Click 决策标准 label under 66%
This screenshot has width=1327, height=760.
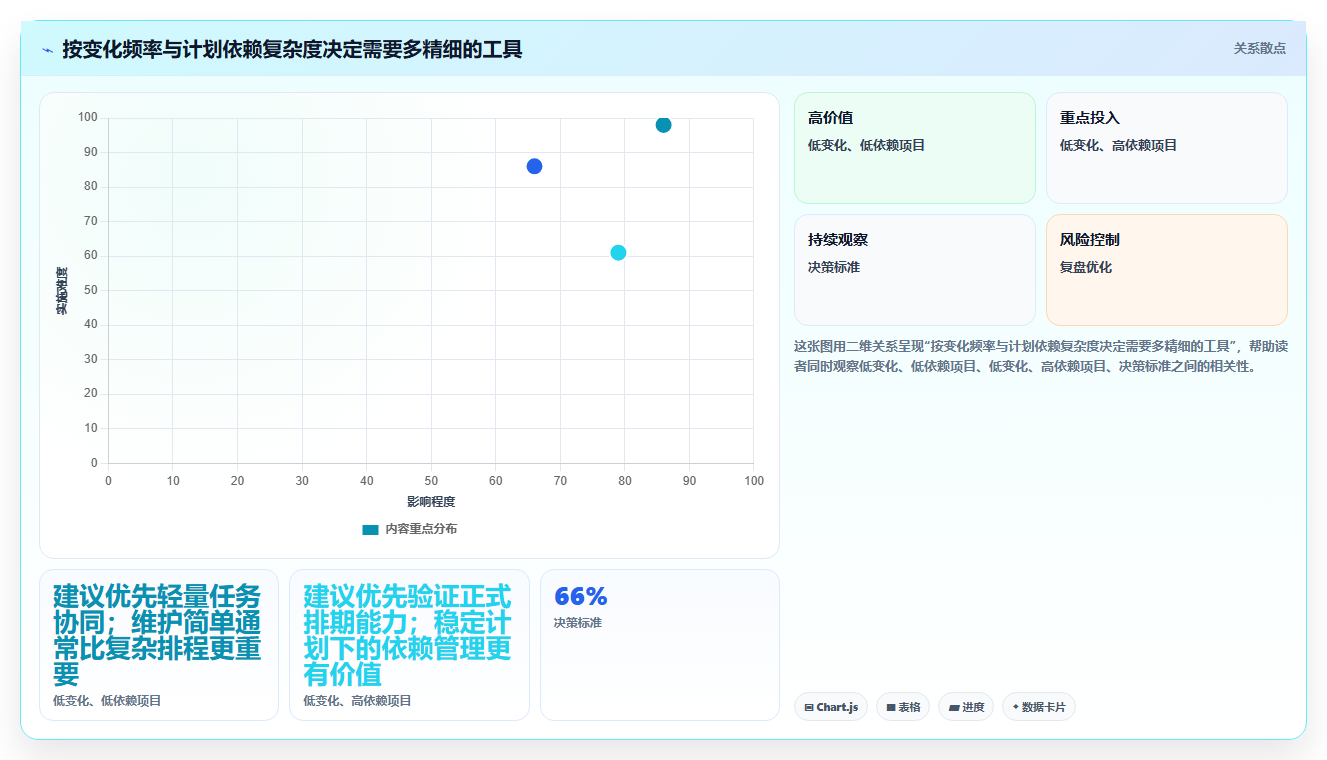click(x=578, y=623)
